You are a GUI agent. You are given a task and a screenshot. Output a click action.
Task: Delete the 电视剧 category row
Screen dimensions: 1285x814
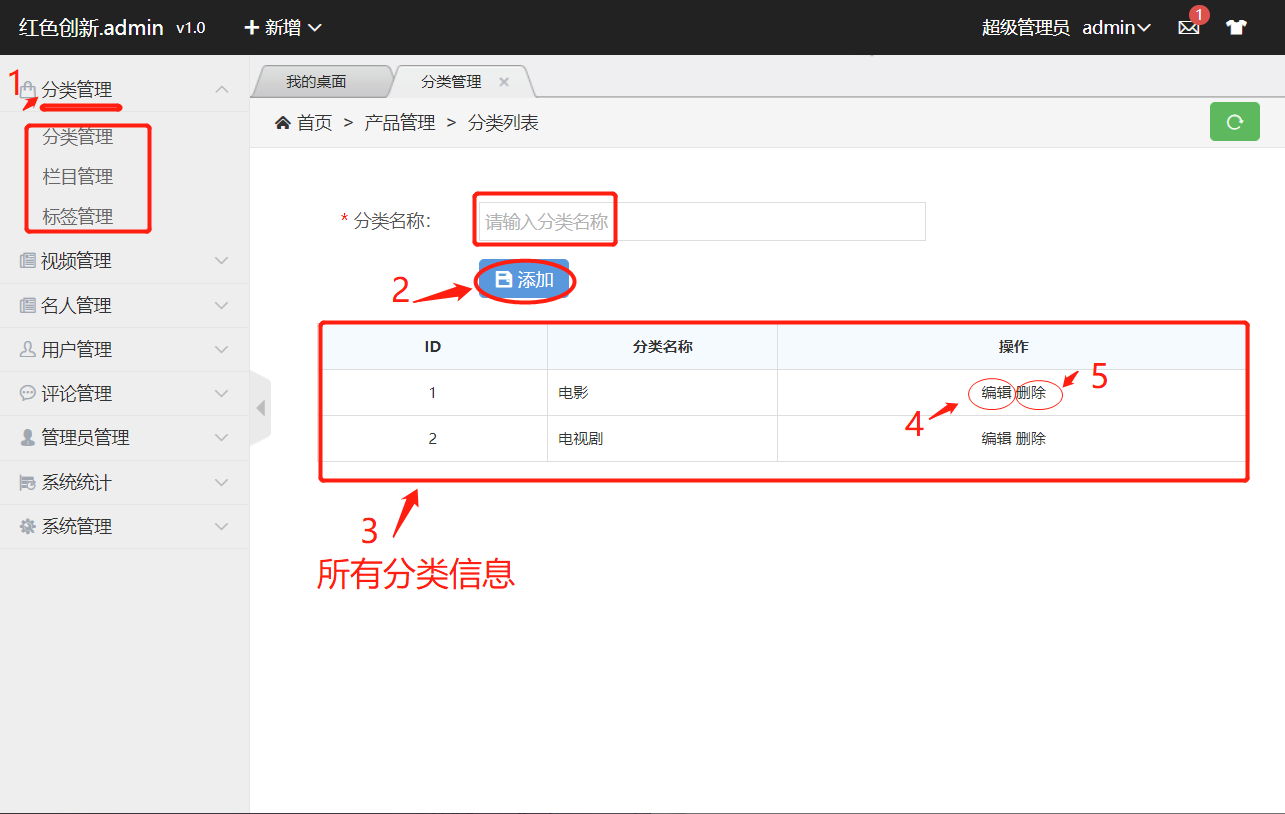[1031, 439]
